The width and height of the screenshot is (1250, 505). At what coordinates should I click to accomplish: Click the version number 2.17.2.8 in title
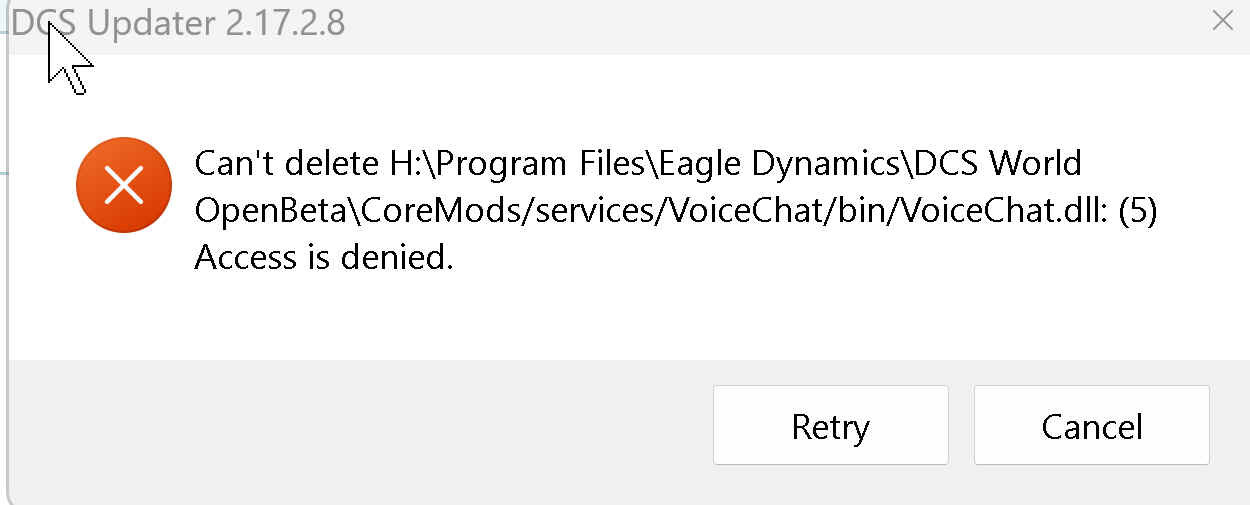click(x=286, y=22)
